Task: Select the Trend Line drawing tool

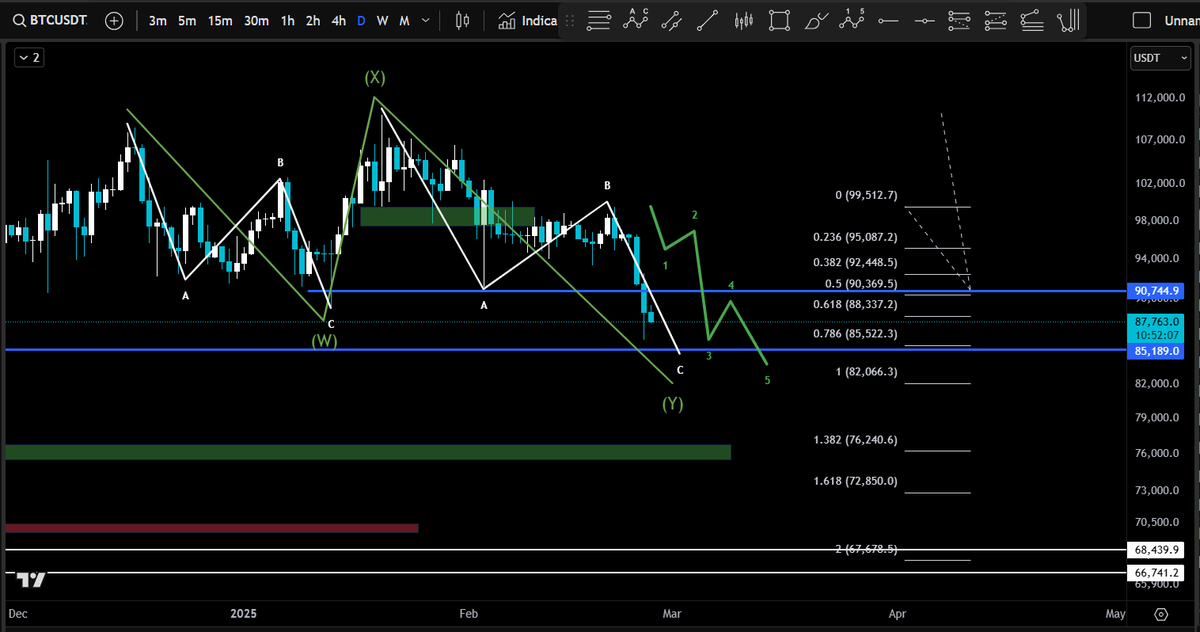Action: pos(708,20)
